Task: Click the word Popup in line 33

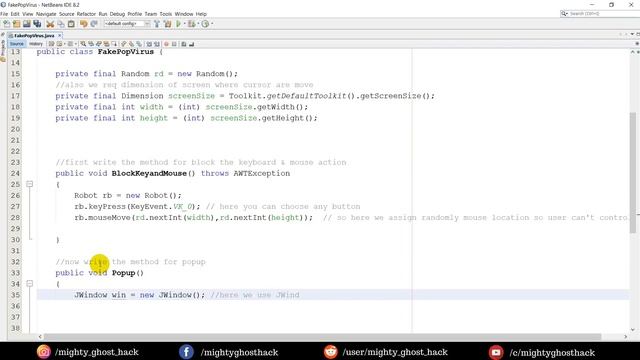Action: click(x=123, y=273)
